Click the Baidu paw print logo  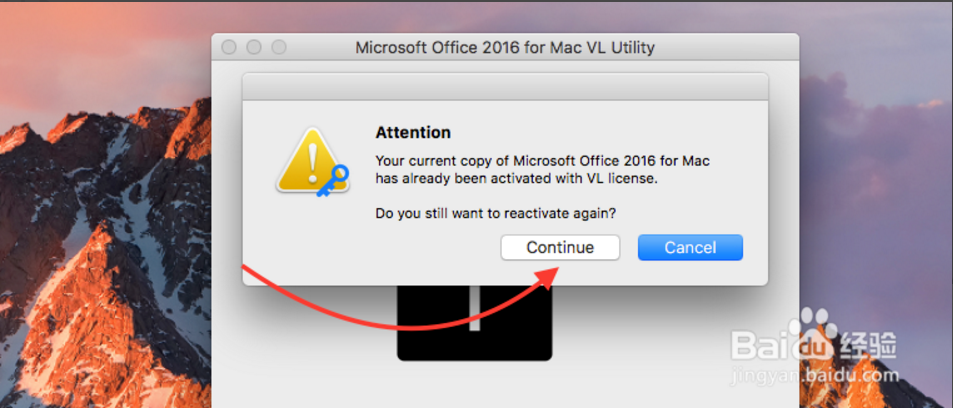[x=815, y=331]
